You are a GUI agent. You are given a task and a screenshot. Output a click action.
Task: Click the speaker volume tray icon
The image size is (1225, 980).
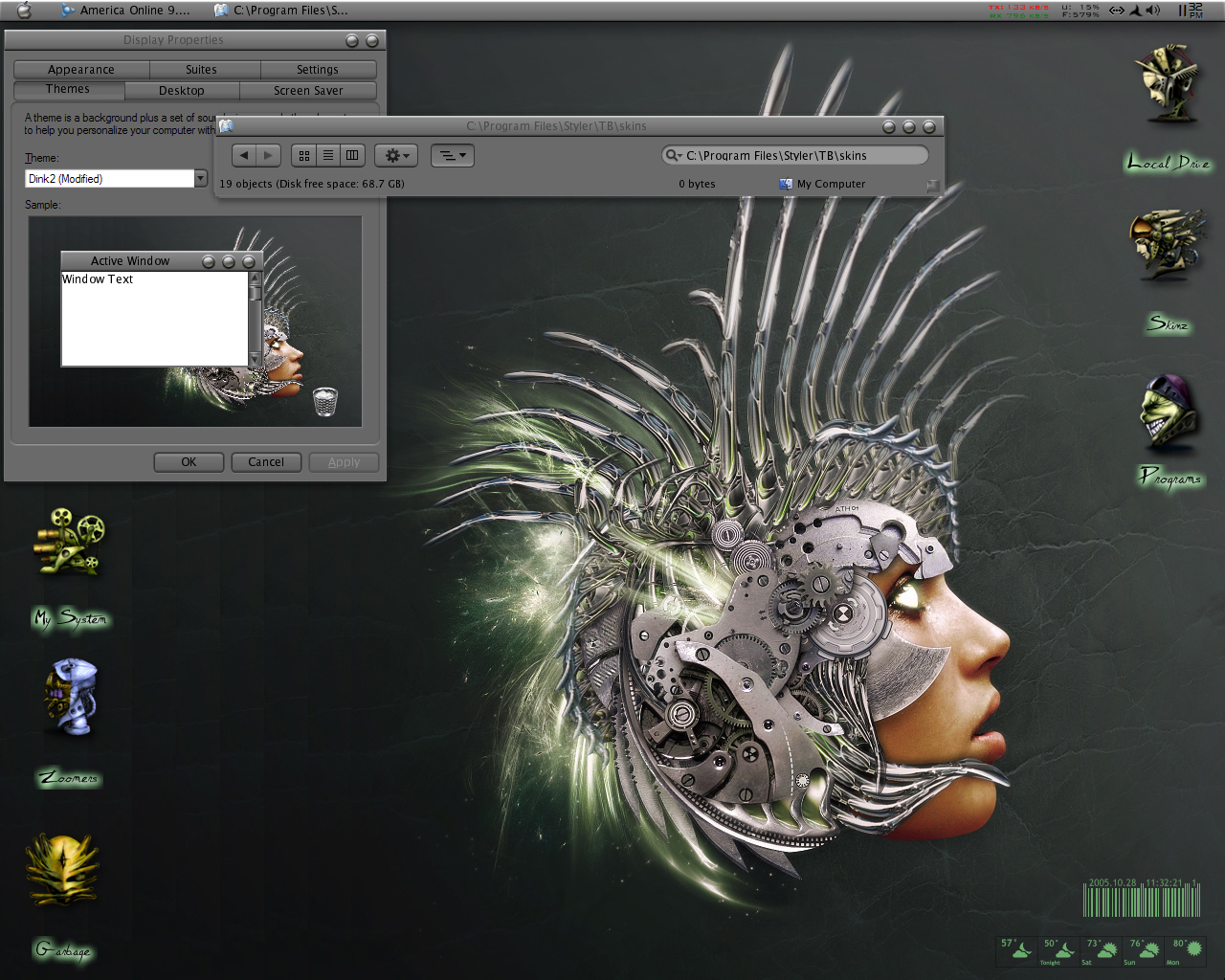1152,11
